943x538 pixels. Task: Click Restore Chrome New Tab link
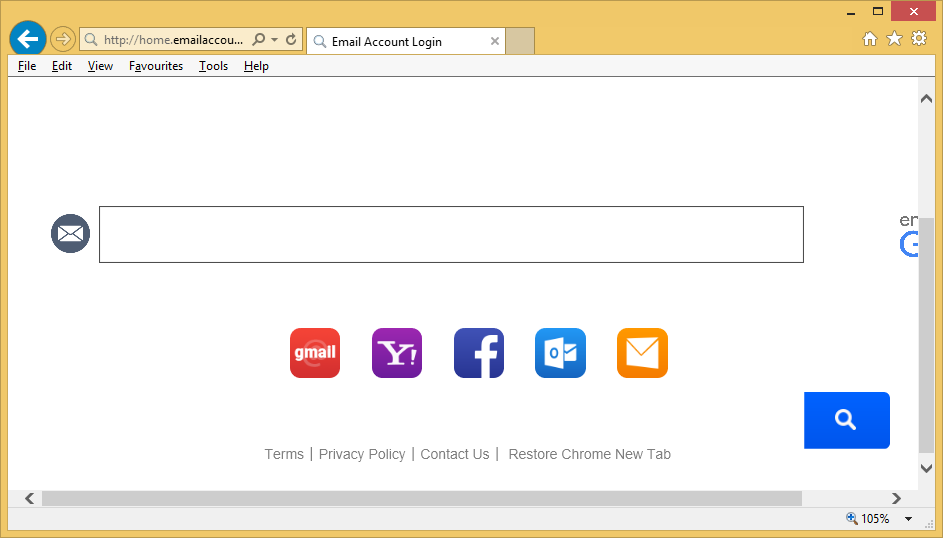pyautogui.click(x=589, y=454)
